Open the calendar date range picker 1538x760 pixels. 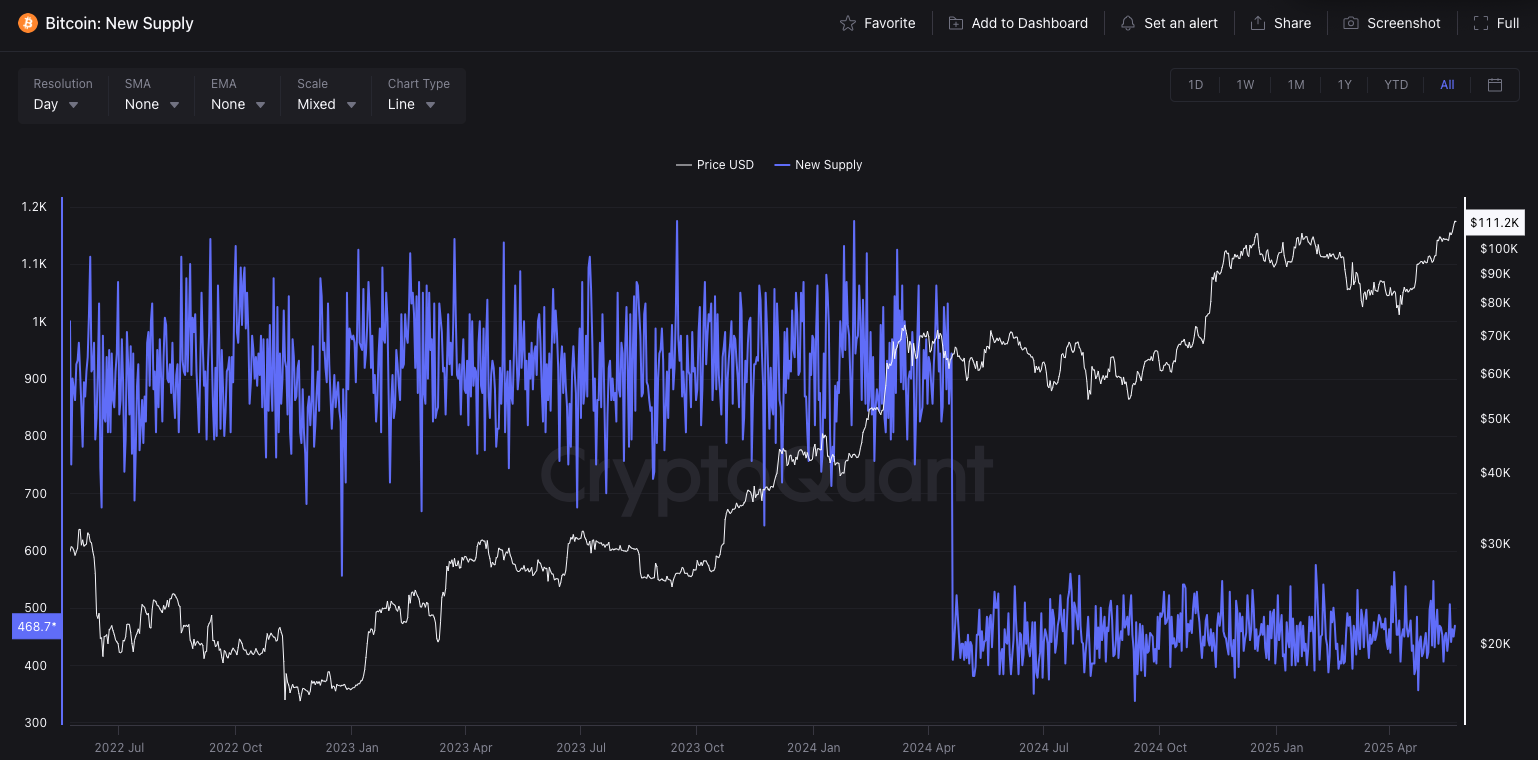point(1495,85)
